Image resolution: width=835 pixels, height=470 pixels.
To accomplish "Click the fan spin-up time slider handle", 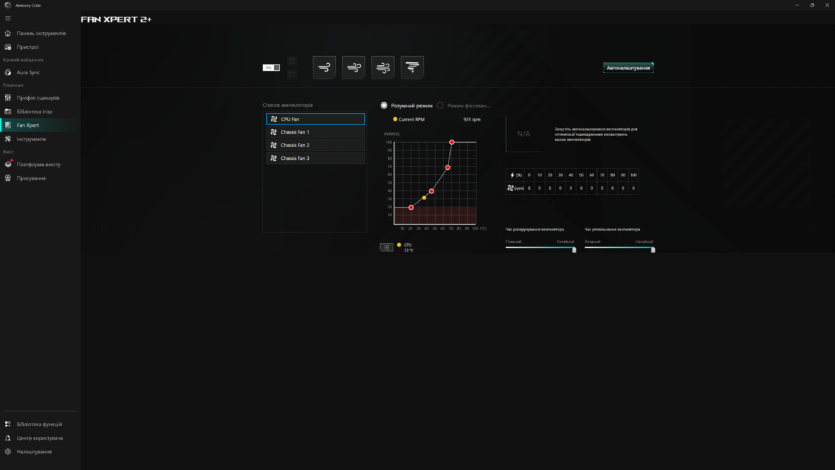I will tap(574, 249).
